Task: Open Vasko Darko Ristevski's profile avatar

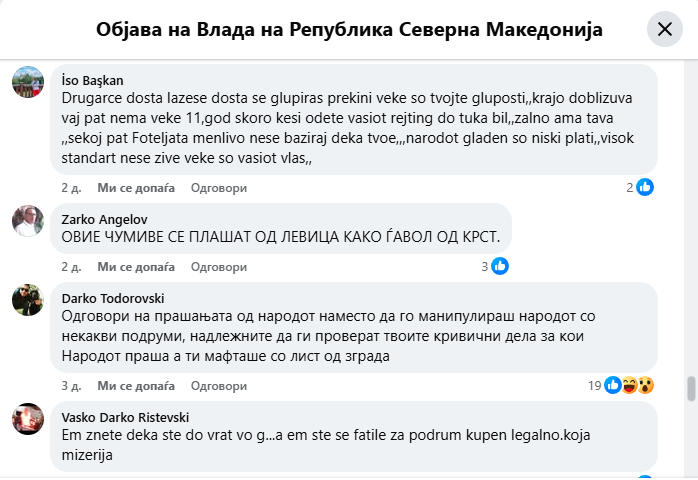Action: tap(28, 418)
